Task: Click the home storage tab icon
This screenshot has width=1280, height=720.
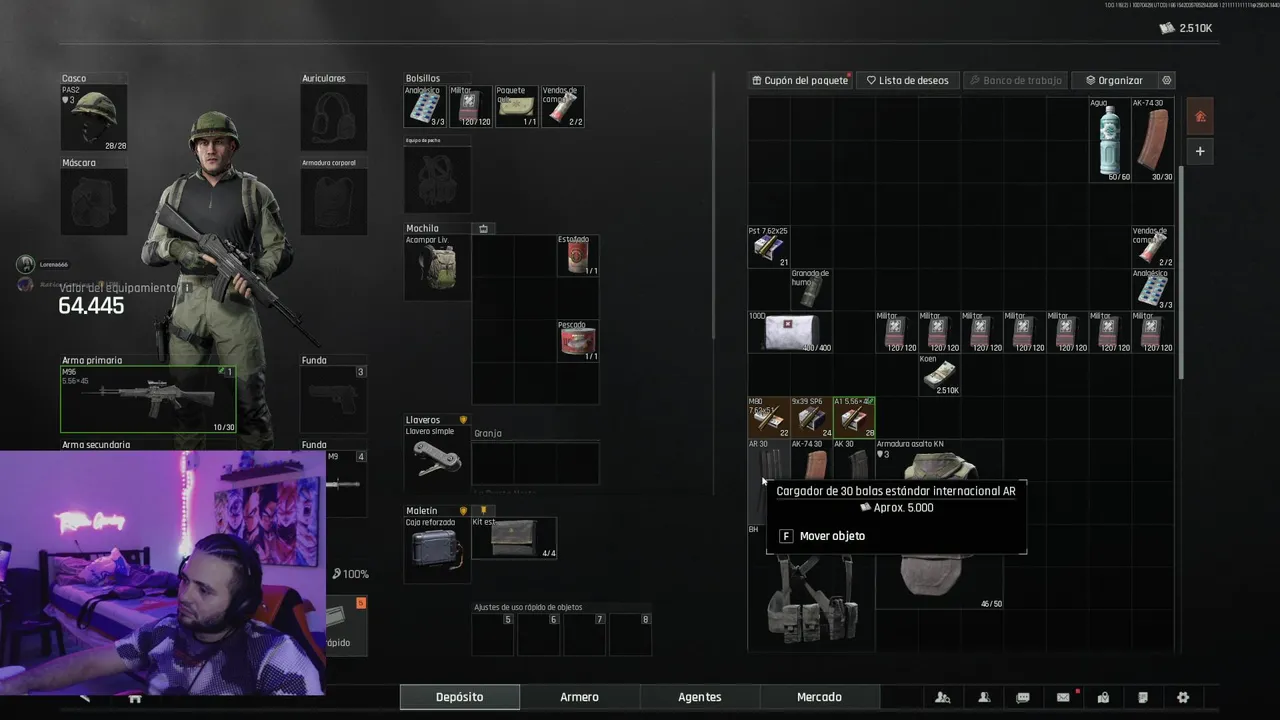Action: coord(1200,116)
